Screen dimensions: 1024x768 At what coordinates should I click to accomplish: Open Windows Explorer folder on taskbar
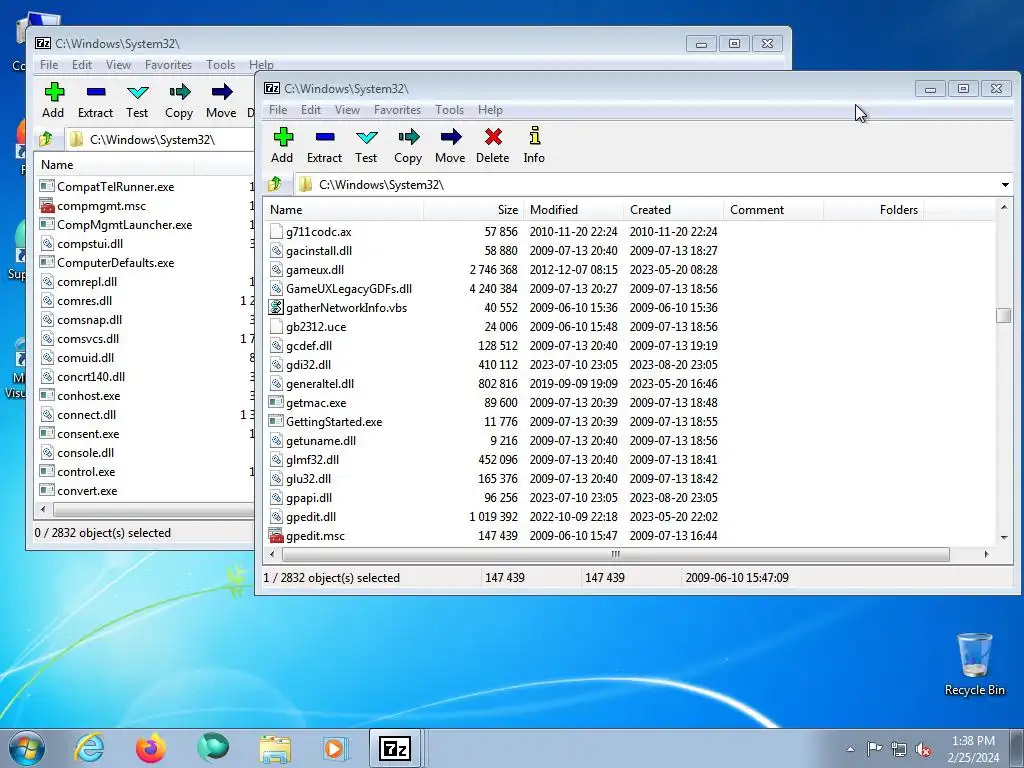point(275,748)
